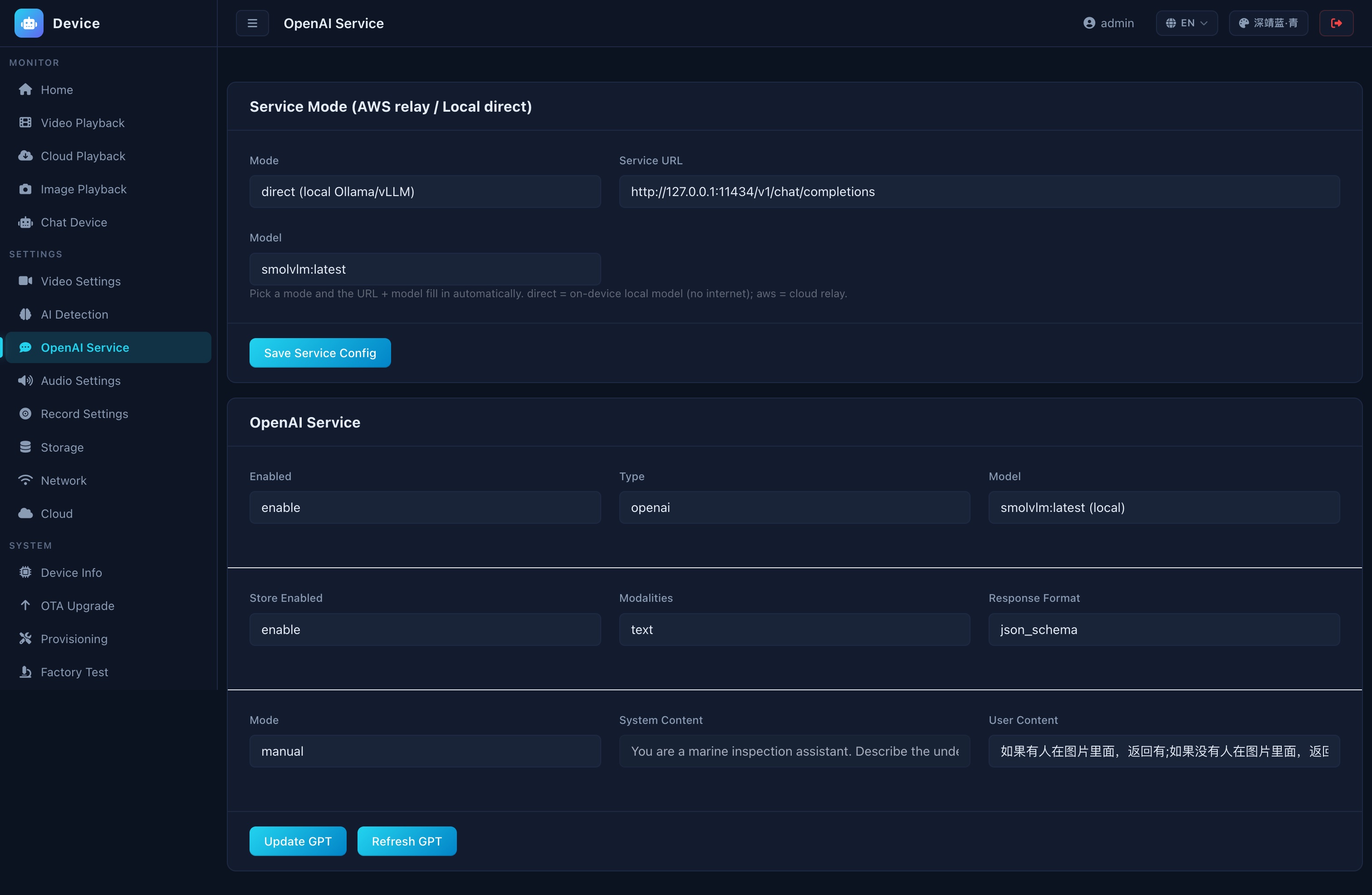Click the globe language icon
The width and height of the screenshot is (1372, 895).
point(1171,23)
